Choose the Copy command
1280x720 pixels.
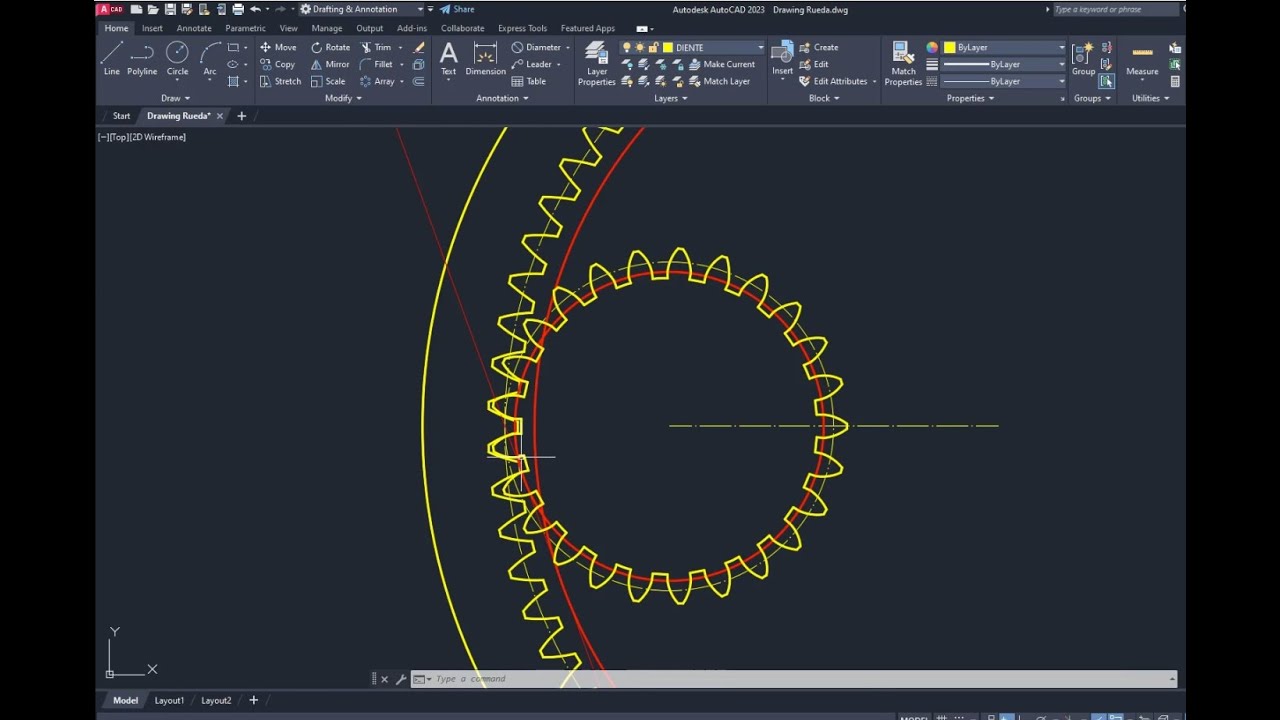(277, 64)
